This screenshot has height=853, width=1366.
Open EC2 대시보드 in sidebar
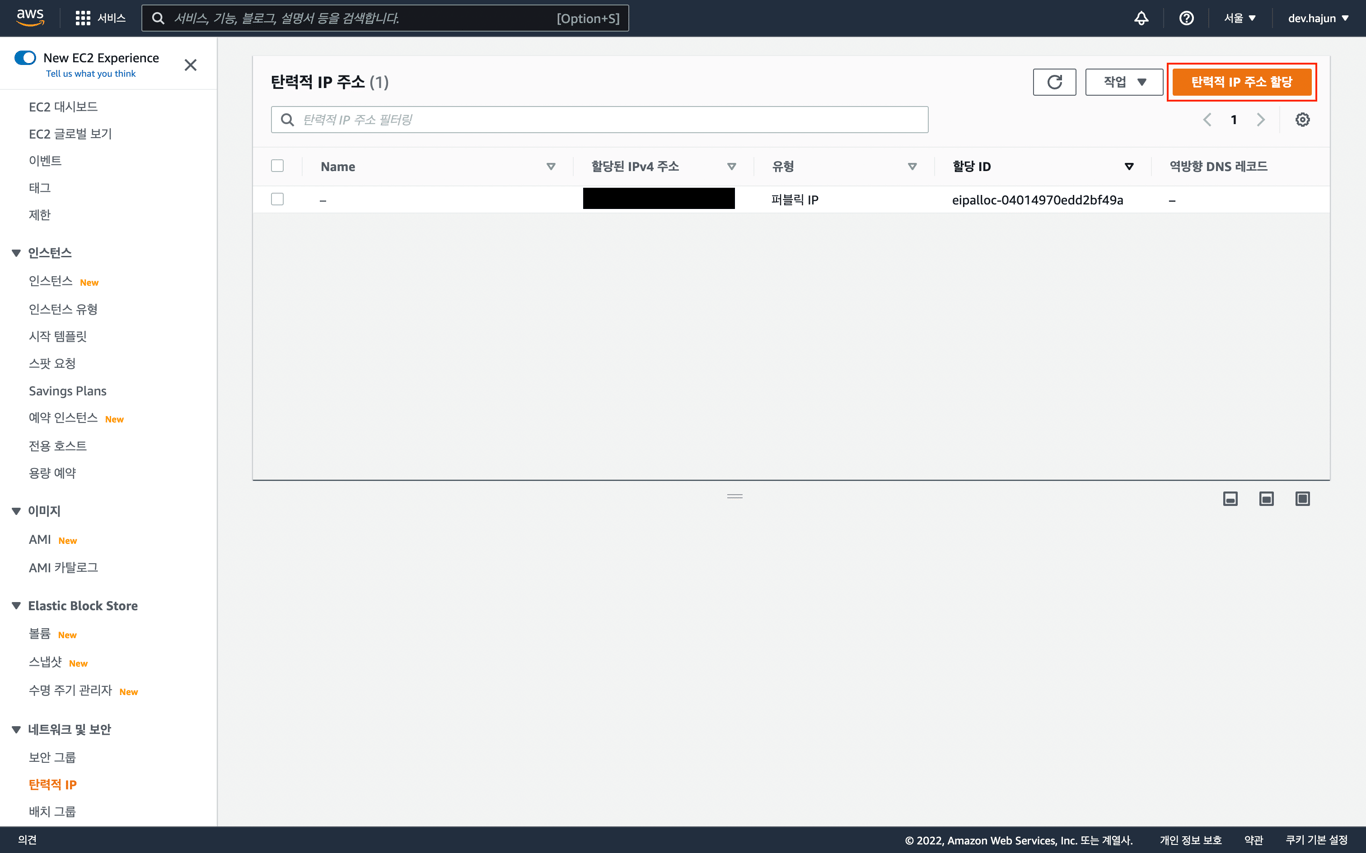pyautogui.click(x=63, y=106)
